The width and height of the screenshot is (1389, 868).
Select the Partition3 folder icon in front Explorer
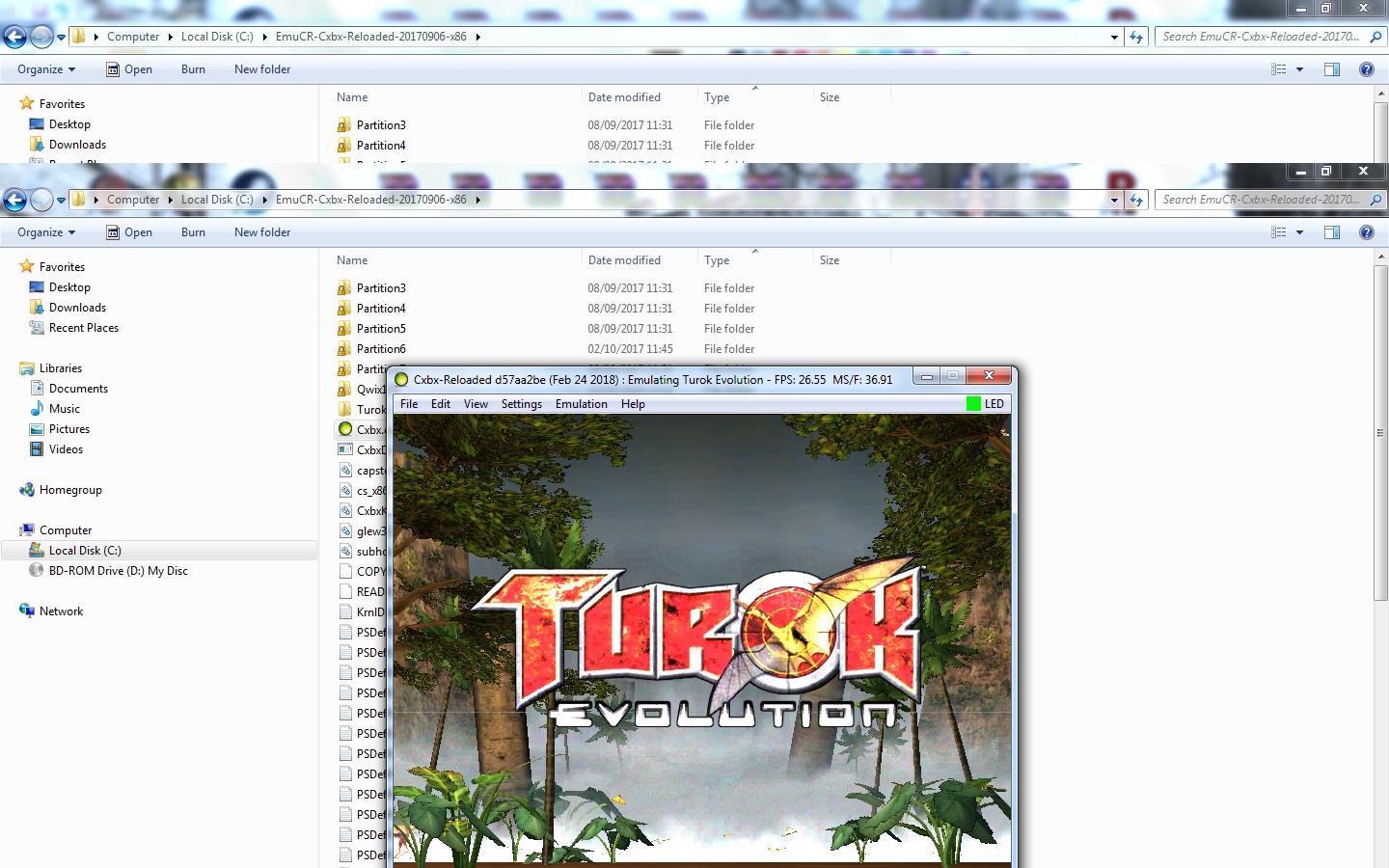344,288
